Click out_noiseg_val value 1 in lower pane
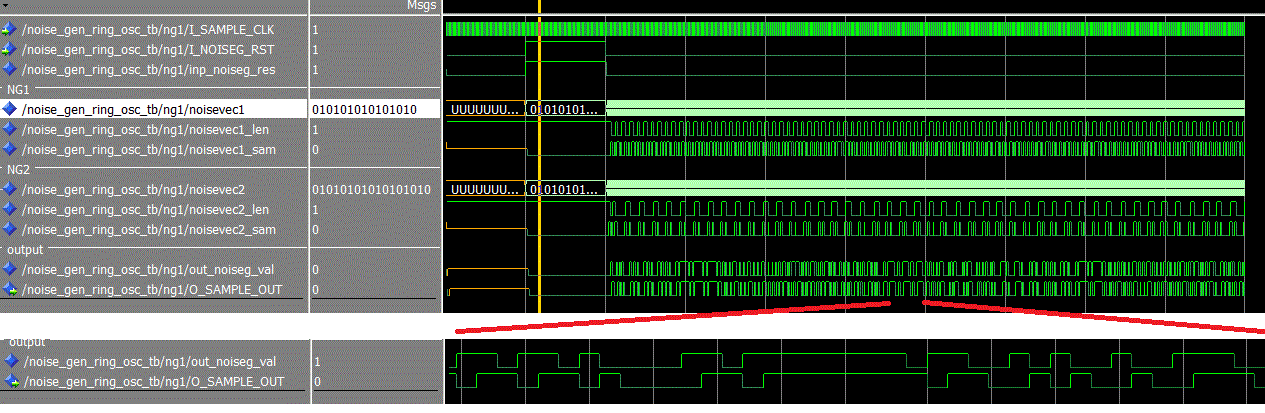 (317, 361)
